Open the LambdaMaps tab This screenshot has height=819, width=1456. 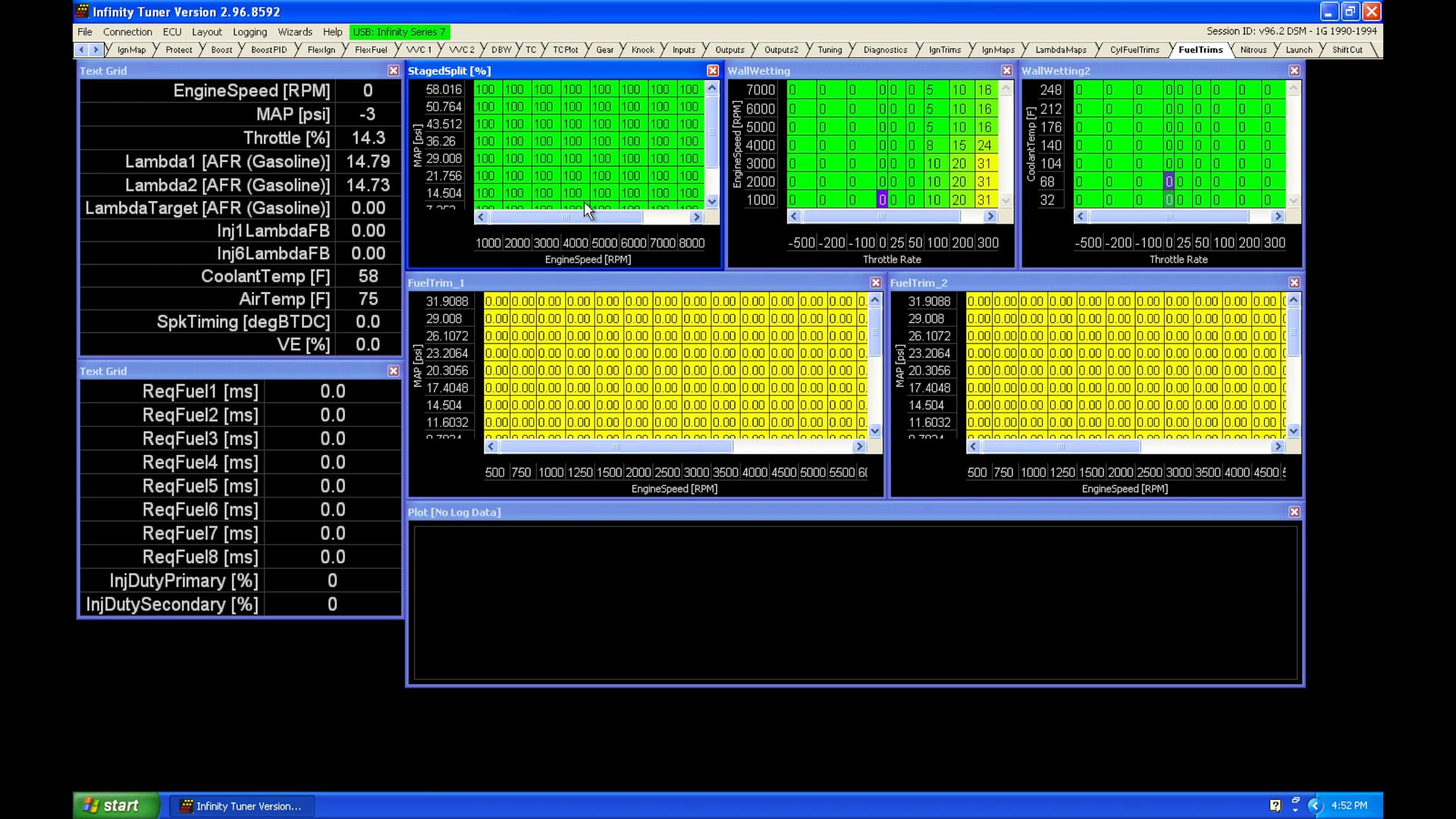[x=1060, y=50]
